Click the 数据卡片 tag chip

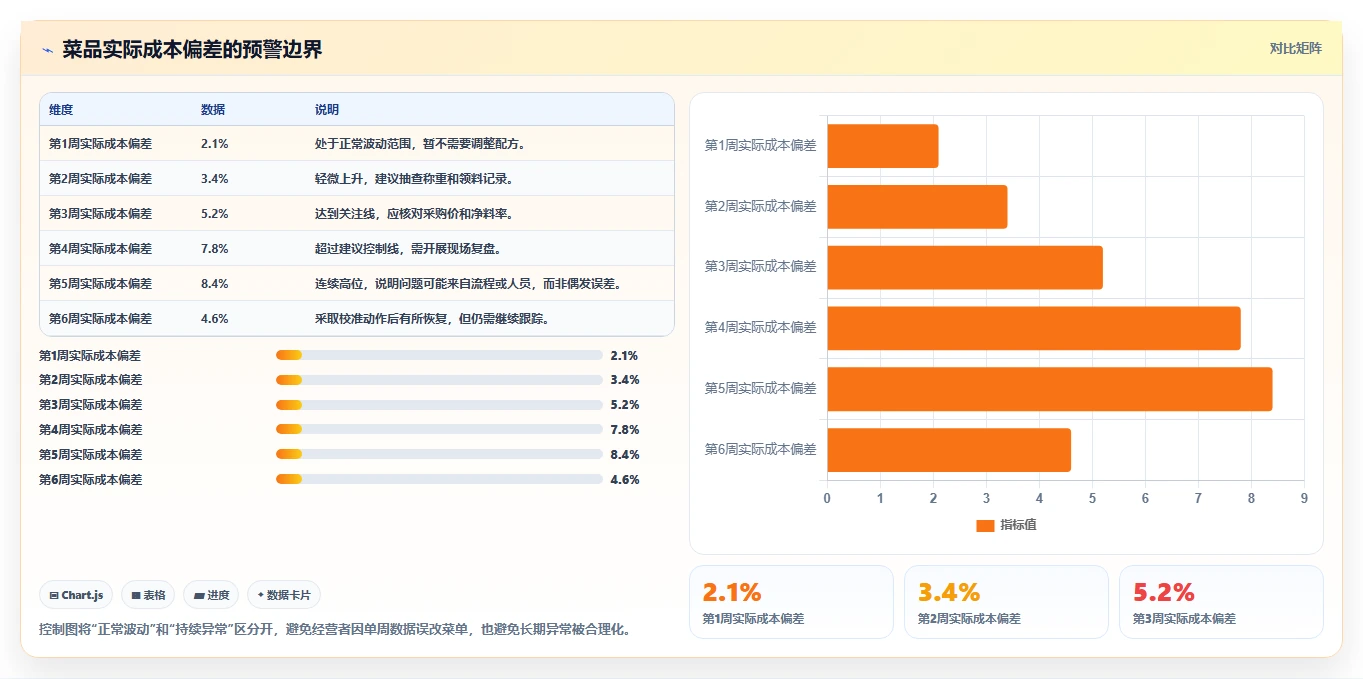tap(284, 595)
